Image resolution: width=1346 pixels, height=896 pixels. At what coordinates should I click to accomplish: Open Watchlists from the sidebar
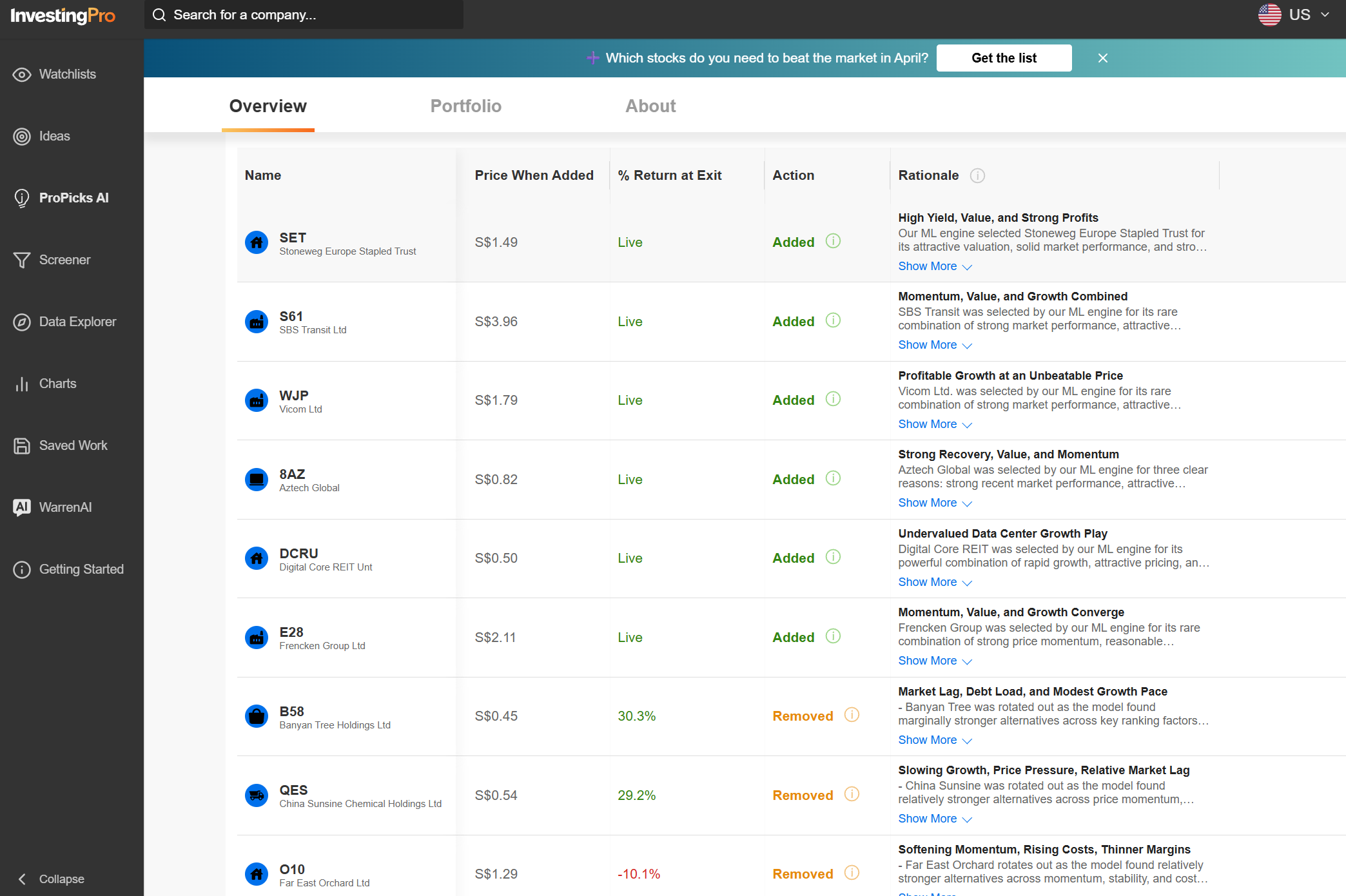(67, 74)
